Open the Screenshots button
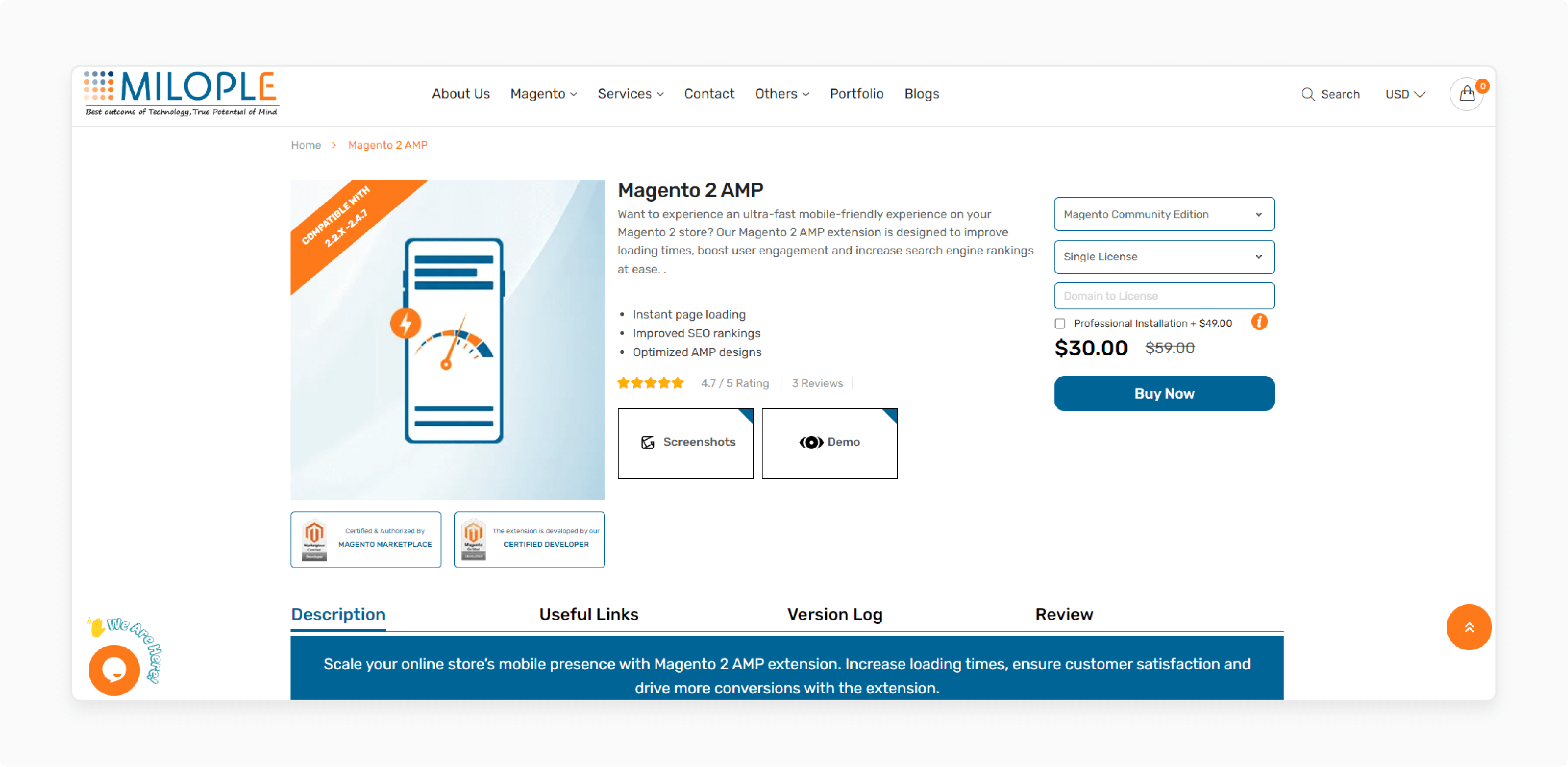The width and height of the screenshot is (1568, 767). (685, 443)
